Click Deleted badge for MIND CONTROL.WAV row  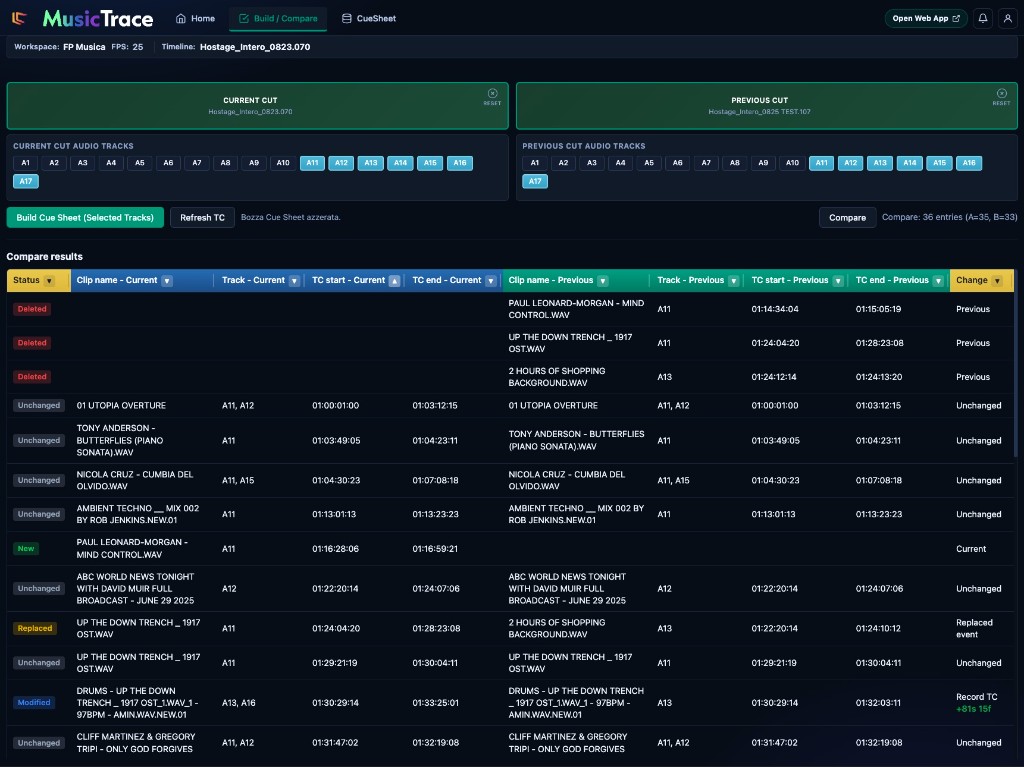[x=32, y=309]
